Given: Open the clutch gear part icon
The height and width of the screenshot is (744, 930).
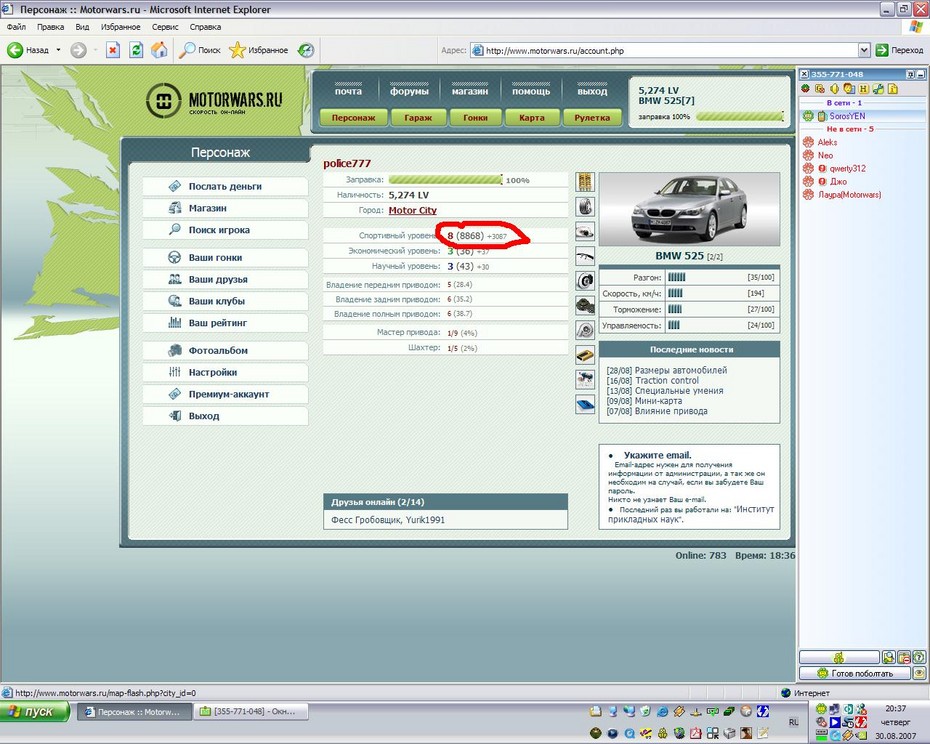Looking at the screenshot, I should (585, 306).
